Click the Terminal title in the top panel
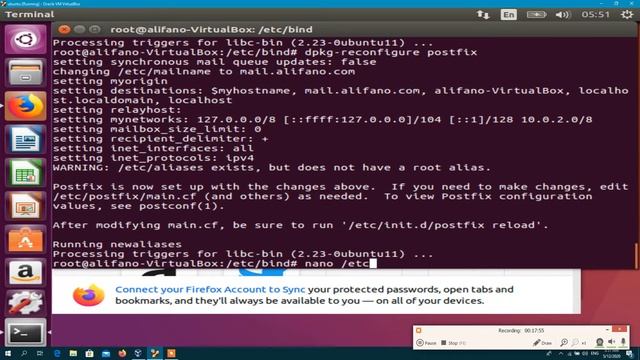 [x=29, y=15]
